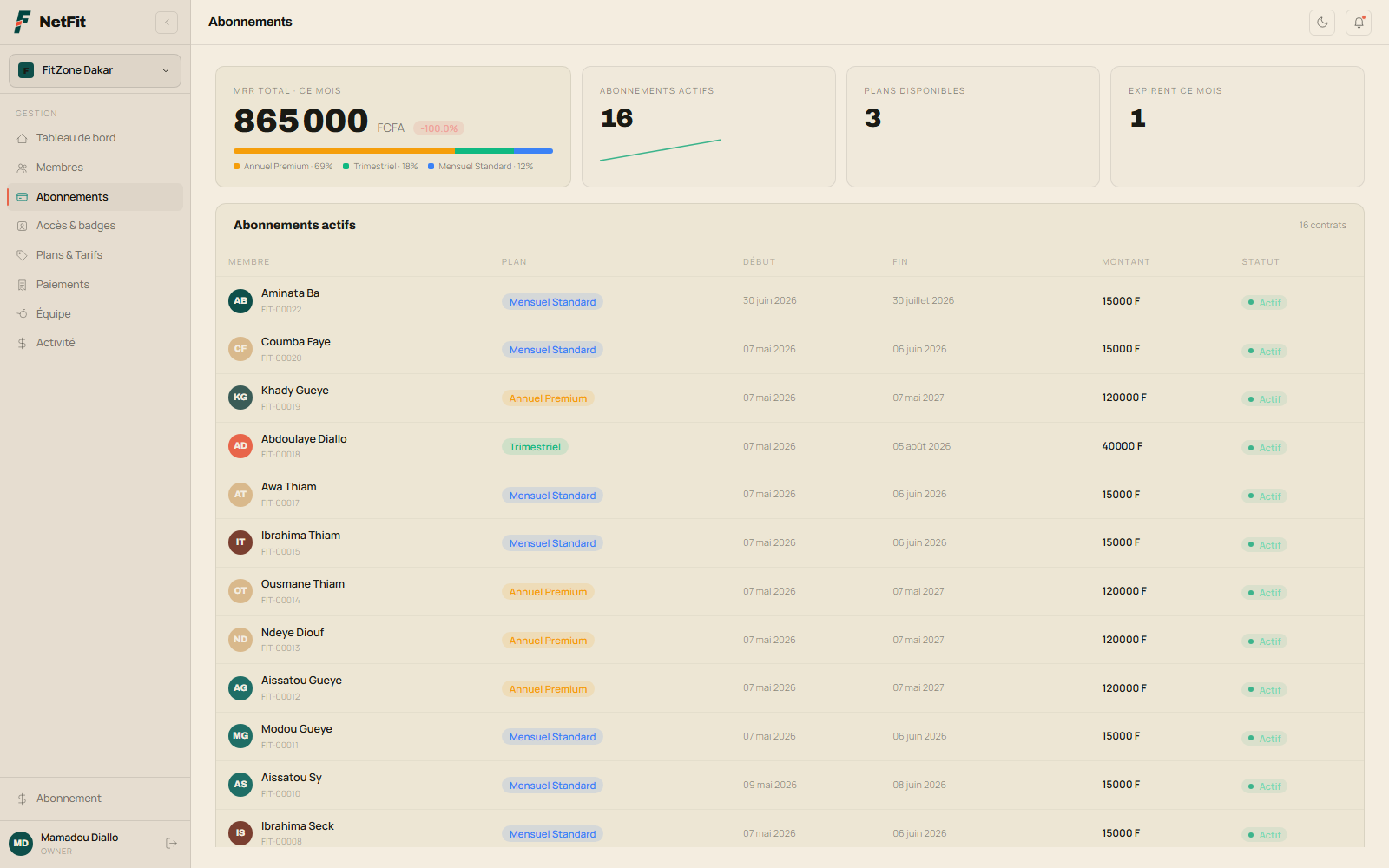The image size is (1389, 868).
Task: Click the Équipe sidebar icon
Action: click(23, 314)
